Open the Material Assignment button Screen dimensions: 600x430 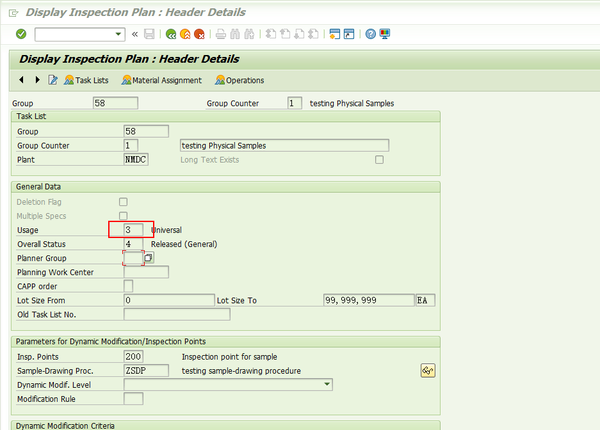pos(161,80)
